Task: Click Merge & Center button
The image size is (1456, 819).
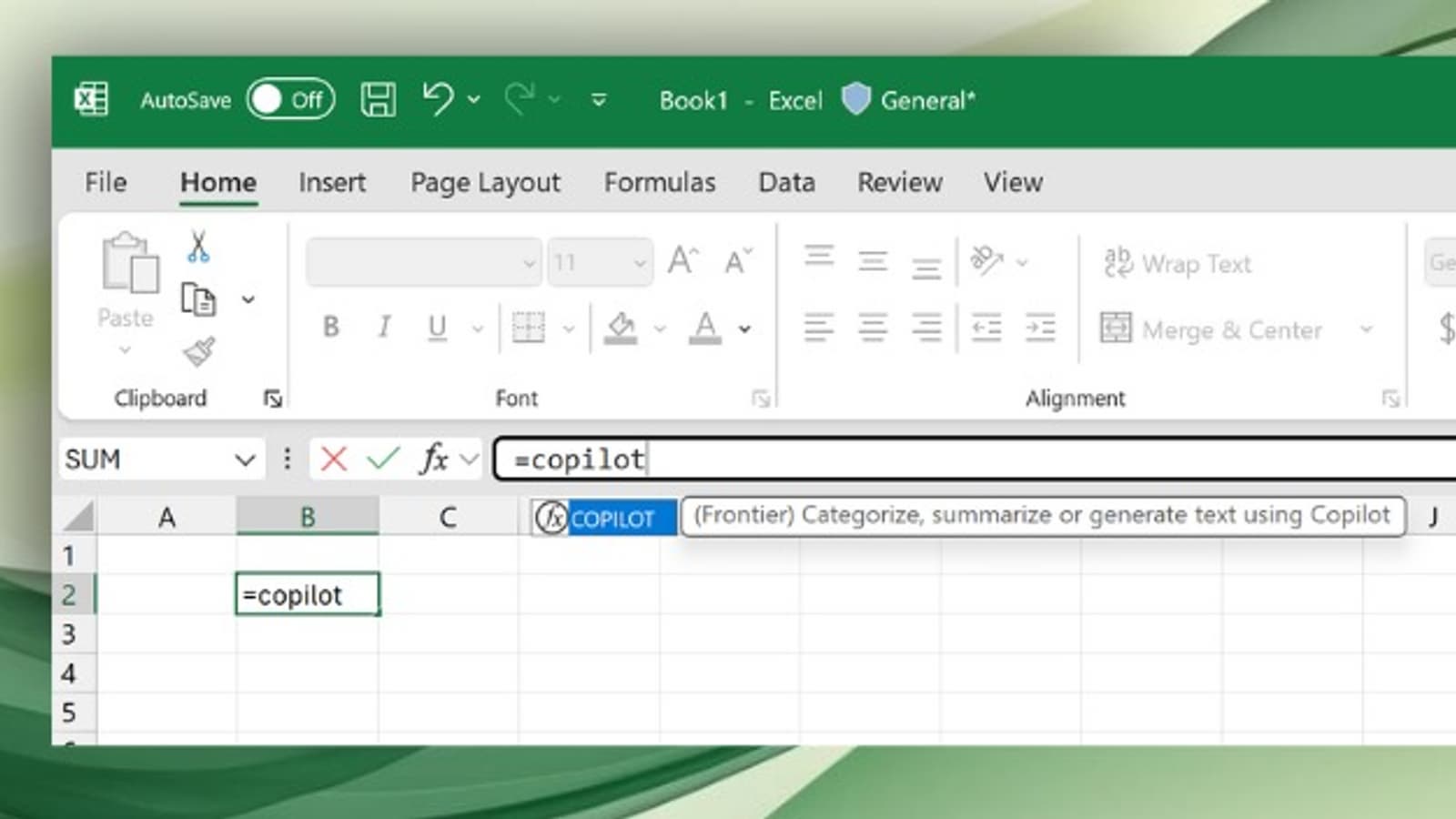Action: click(1211, 329)
